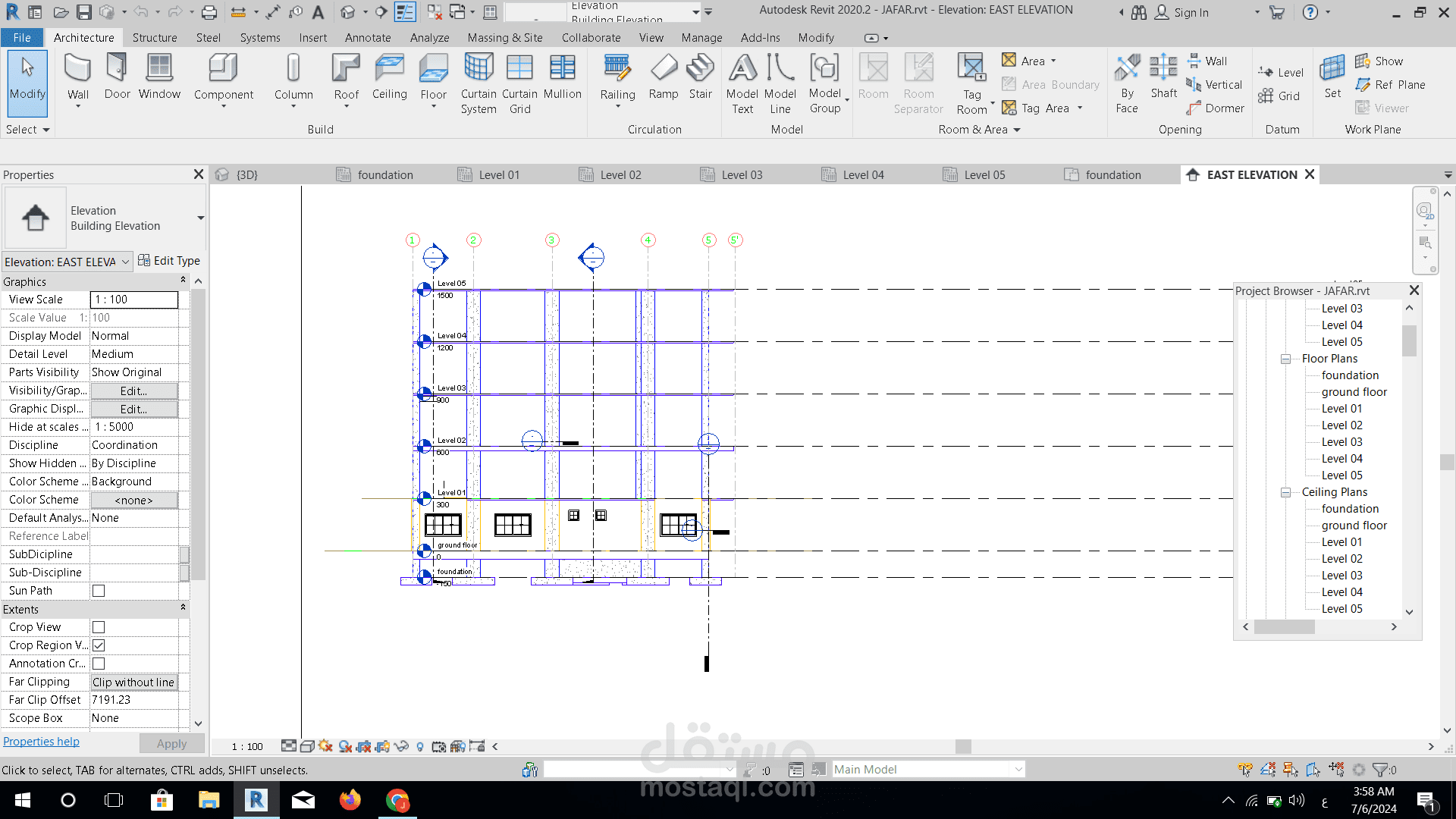Toggle the Sun Path checkbox
The height and width of the screenshot is (819, 1456).
click(99, 591)
